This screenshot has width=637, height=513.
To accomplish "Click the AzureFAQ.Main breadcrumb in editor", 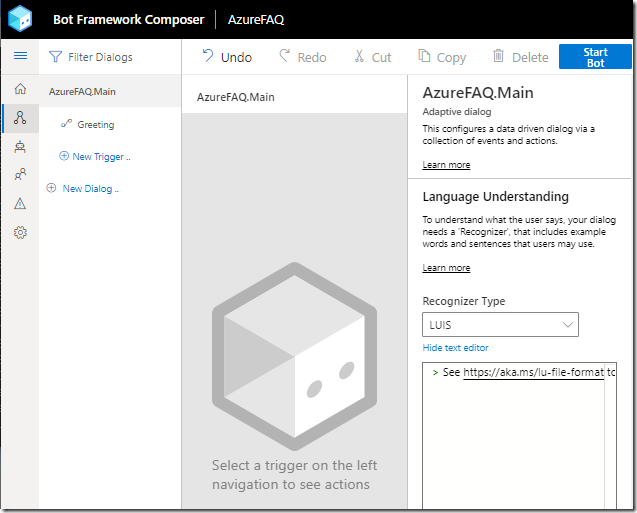I will click(236, 97).
